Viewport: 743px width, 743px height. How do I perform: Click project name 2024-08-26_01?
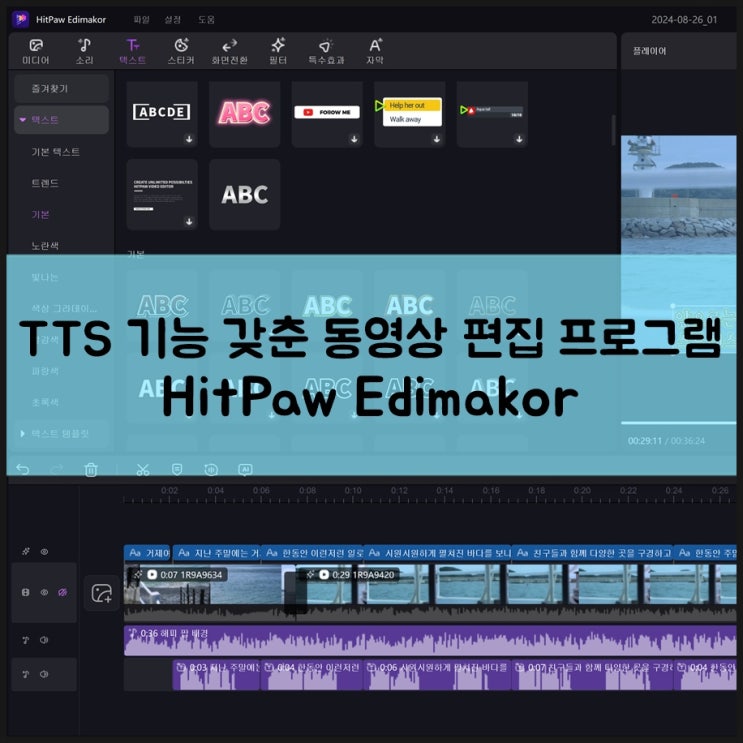[684, 20]
